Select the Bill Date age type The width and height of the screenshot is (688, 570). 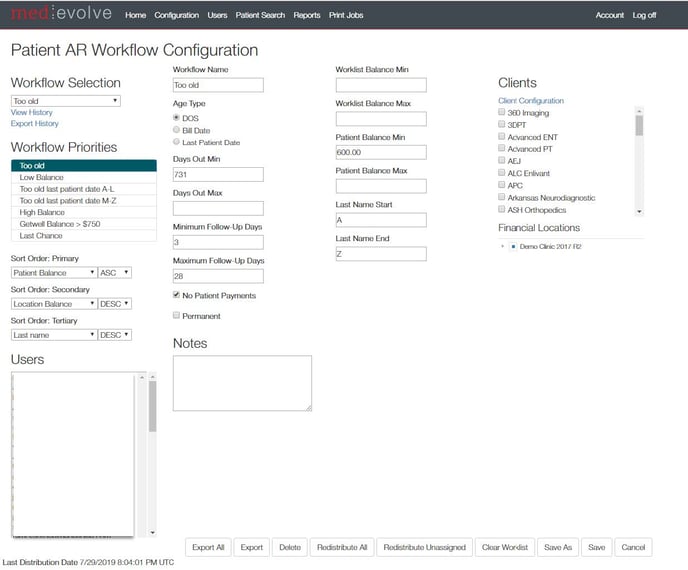177,130
